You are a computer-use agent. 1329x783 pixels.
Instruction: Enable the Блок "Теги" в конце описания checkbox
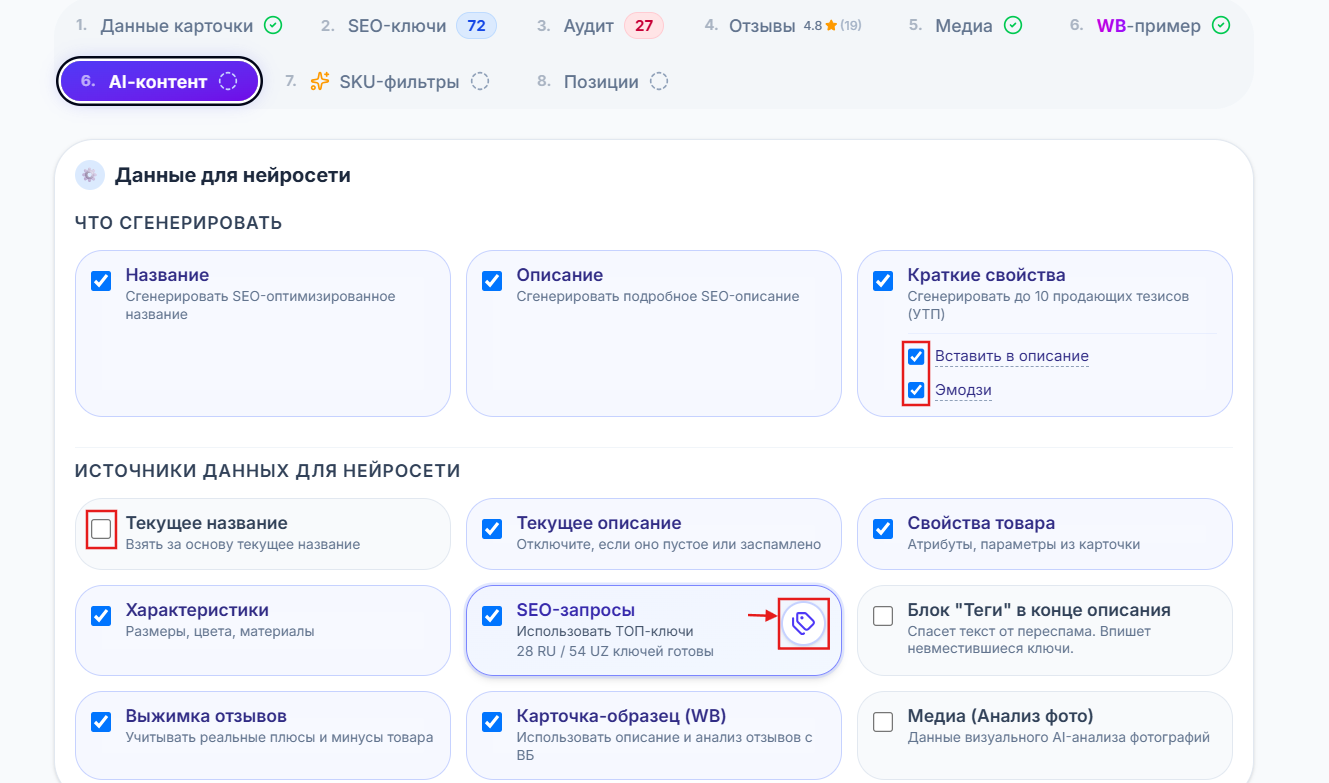(x=883, y=616)
